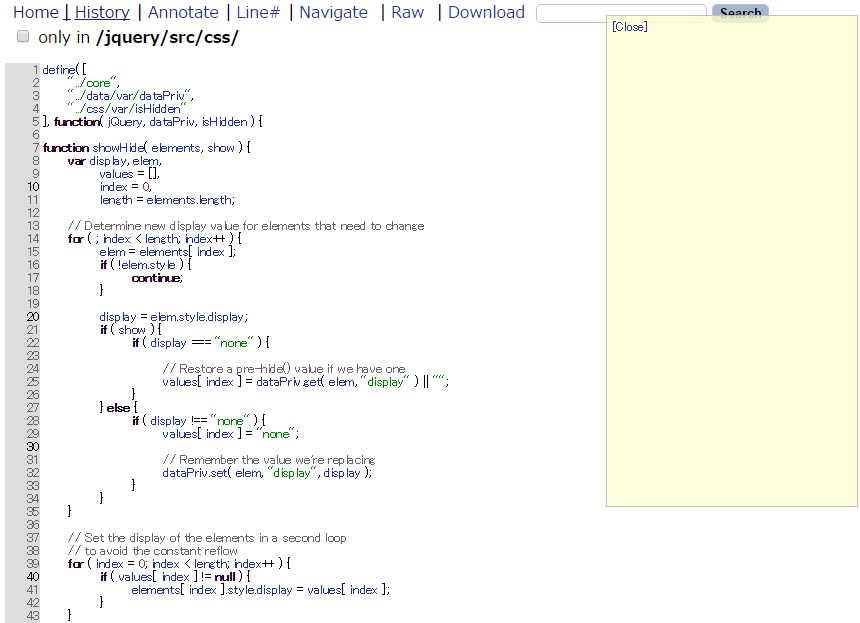Open the History view

[x=102, y=13]
